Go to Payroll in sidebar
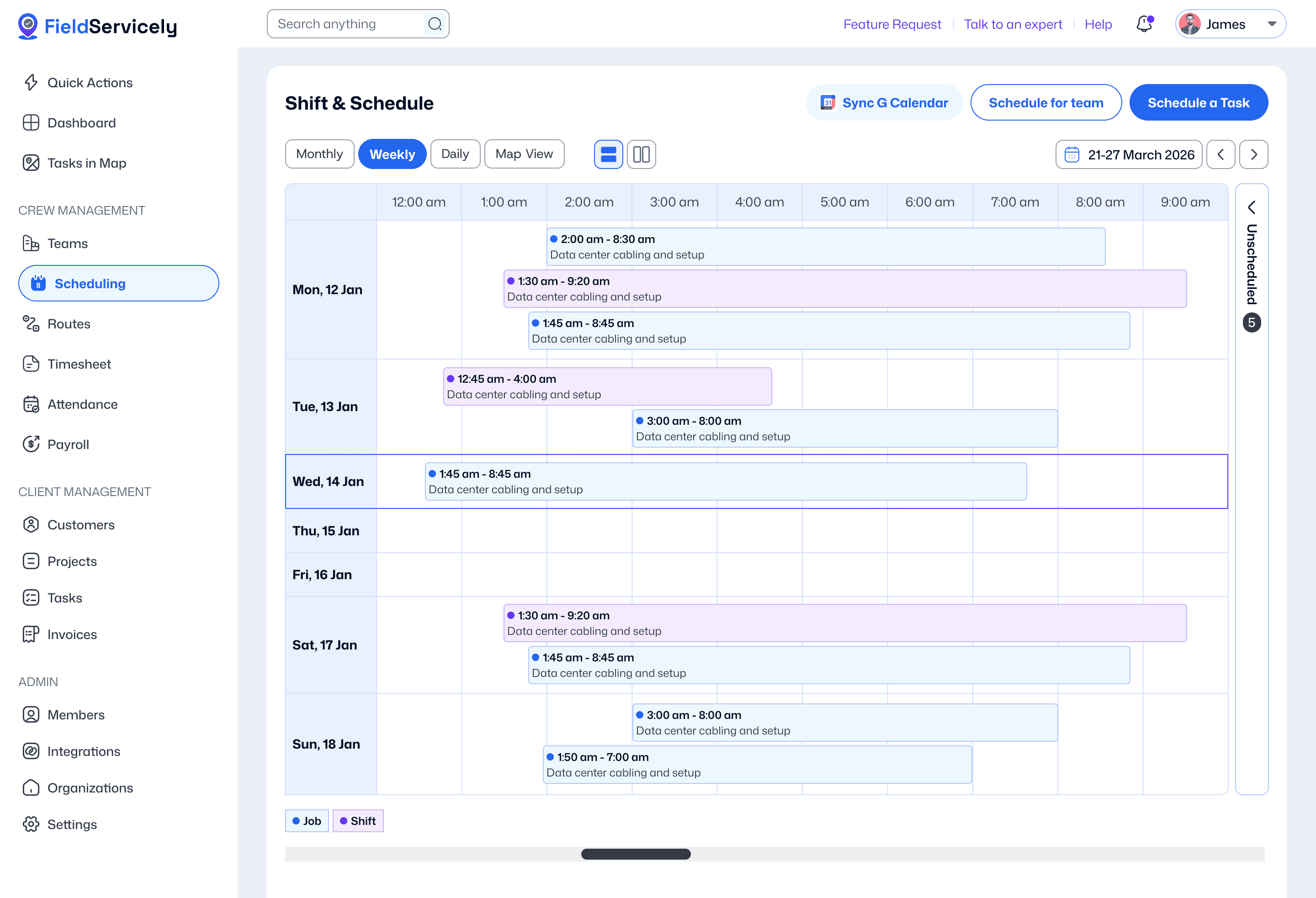This screenshot has width=1316, height=898. tap(68, 444)
